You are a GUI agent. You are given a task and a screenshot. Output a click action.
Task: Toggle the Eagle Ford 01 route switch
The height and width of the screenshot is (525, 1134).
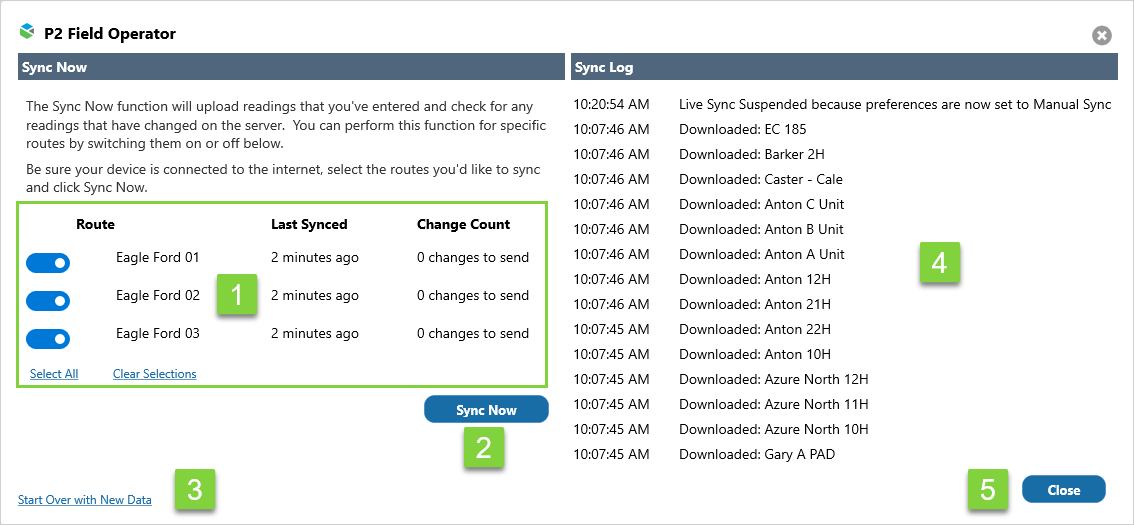coord(48,263)
